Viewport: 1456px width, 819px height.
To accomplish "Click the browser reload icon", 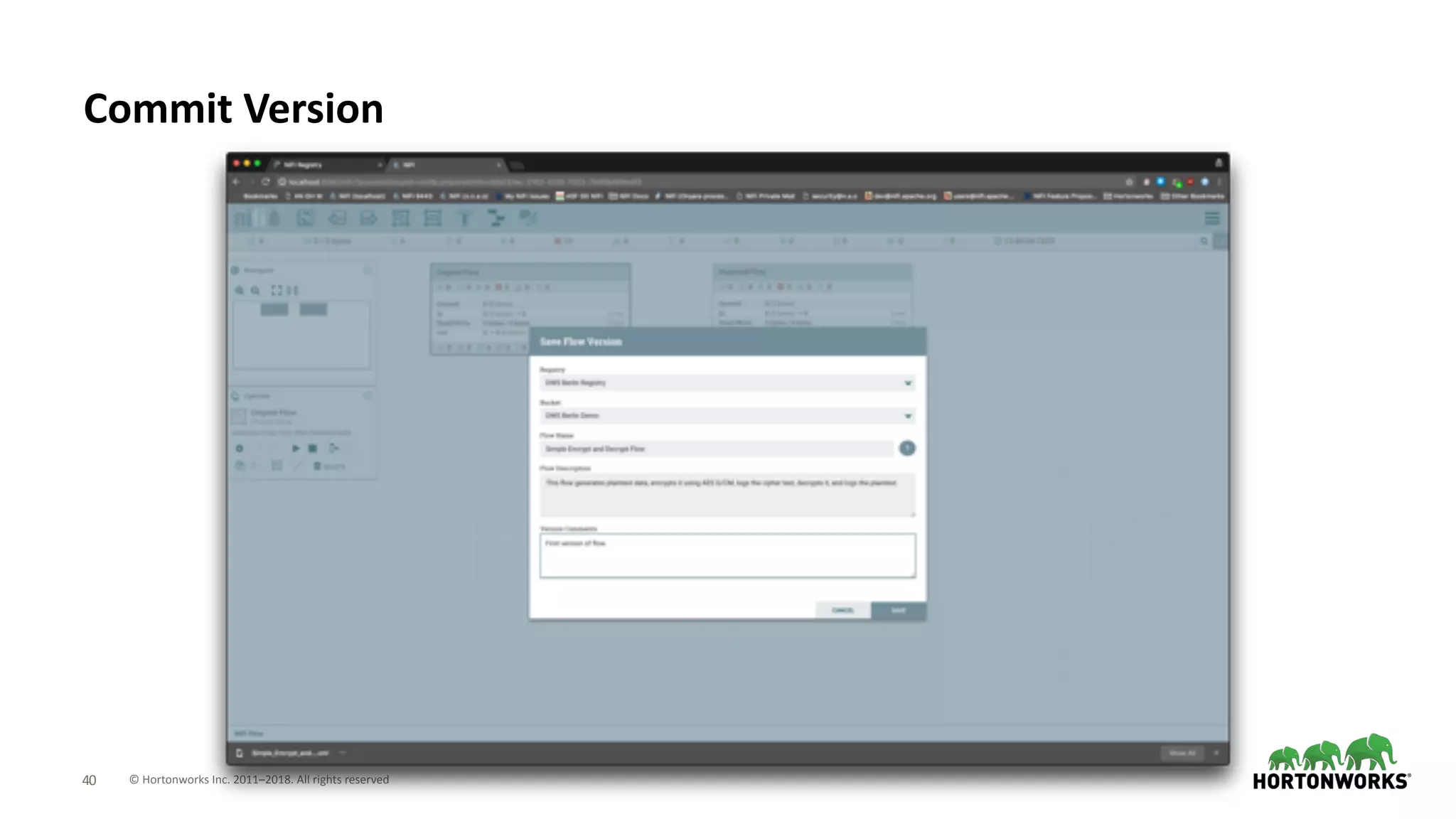I will point(265,182).
